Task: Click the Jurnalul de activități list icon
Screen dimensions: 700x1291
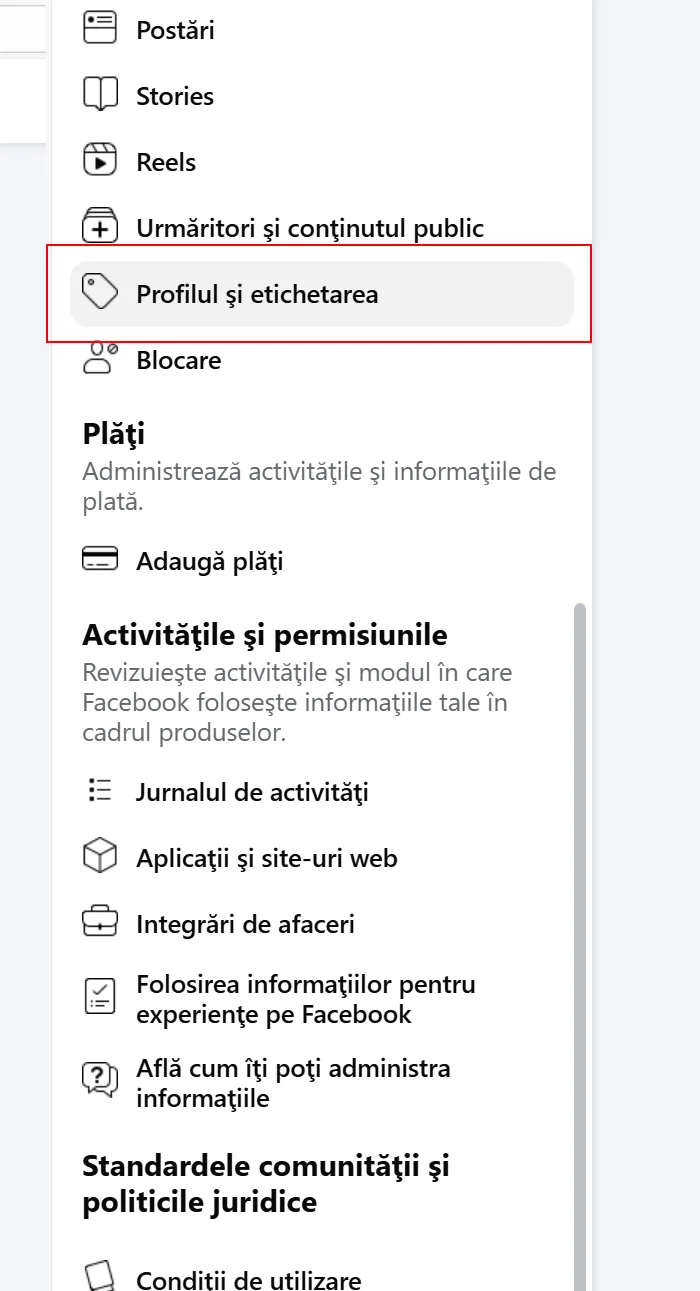Action: click(100, 792)
